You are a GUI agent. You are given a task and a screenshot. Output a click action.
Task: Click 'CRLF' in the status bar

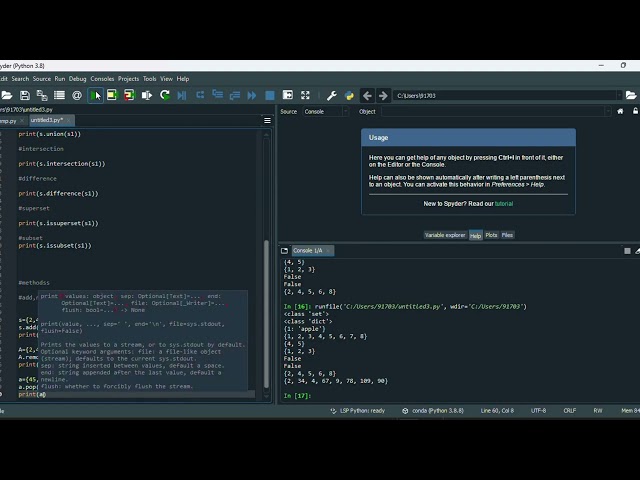coord(570,411)
